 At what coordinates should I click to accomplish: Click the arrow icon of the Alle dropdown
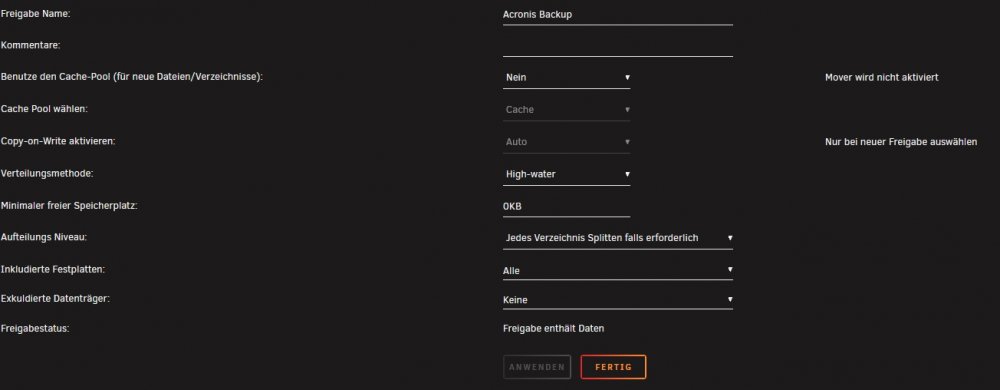[x=730, y=270]
